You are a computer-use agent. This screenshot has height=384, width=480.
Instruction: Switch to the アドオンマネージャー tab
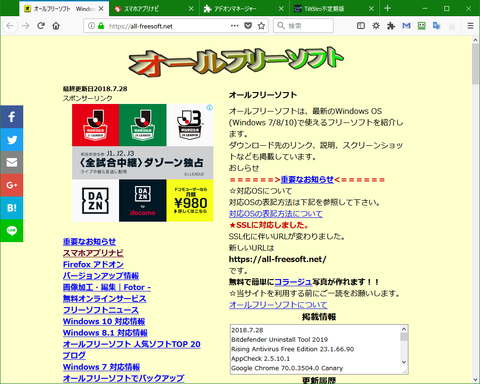245,9
